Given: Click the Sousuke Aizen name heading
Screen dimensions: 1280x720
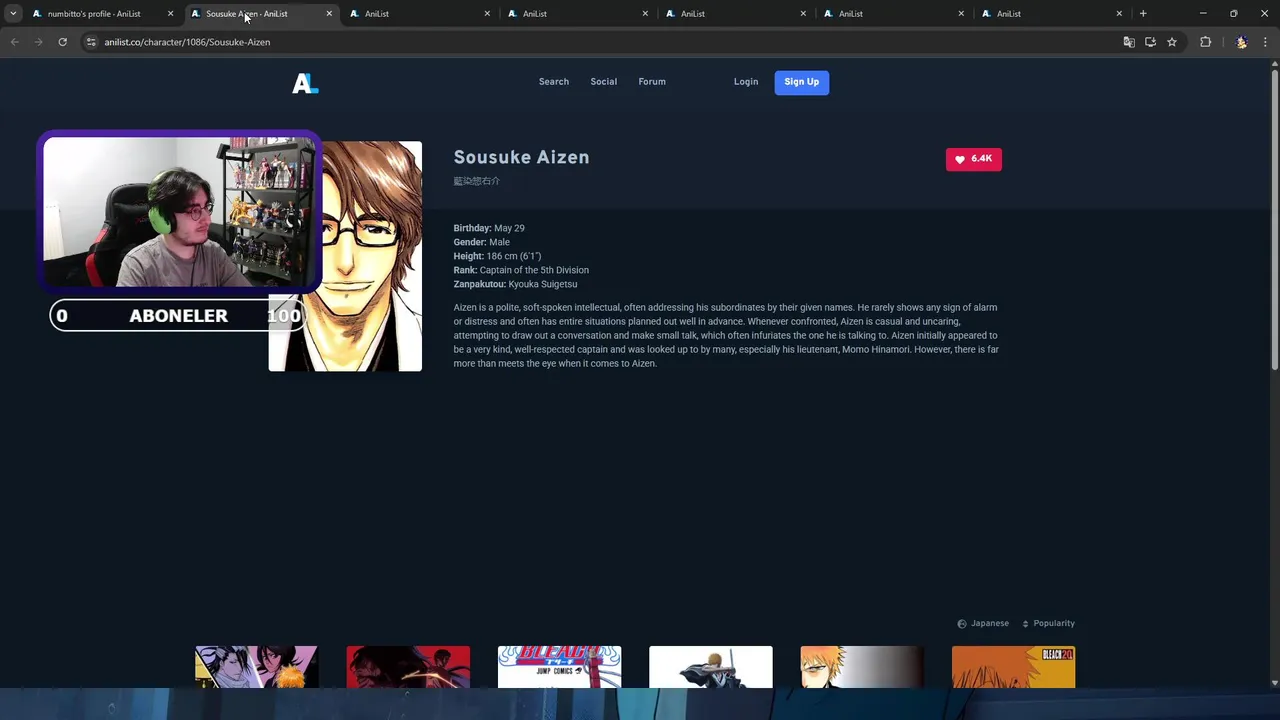Looking at the screenshot, I should 521,157.
